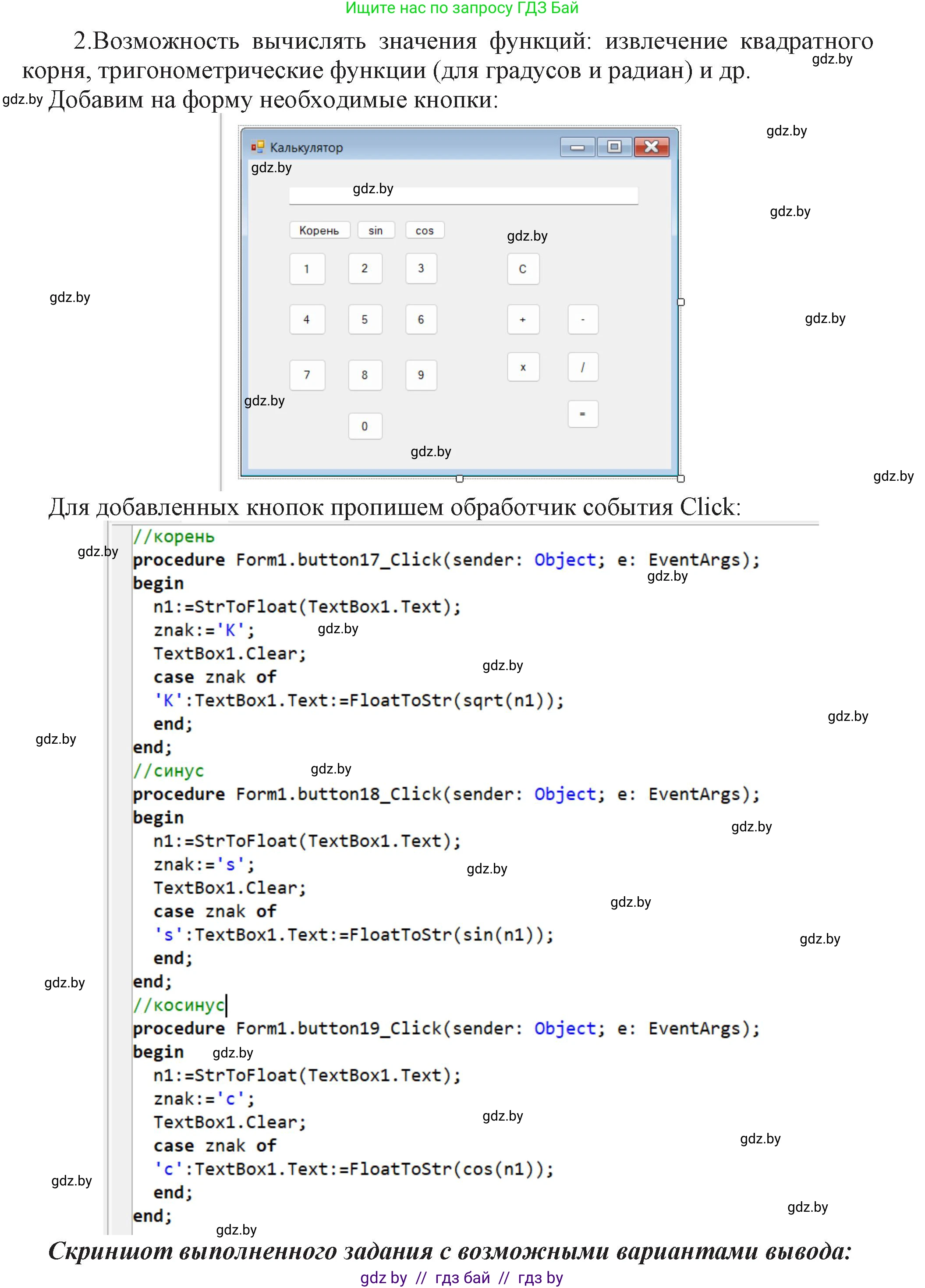Viewport: 925px width, 1288px height.
Task: Click digit 1 on calculator
Action: coord(307,269)
